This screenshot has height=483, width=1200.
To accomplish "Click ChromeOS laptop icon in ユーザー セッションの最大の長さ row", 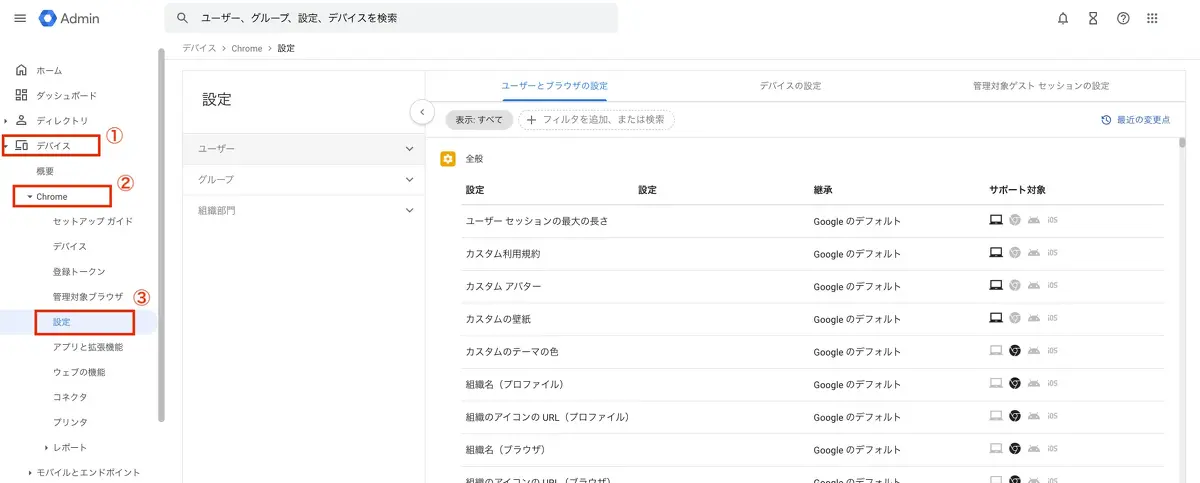I will click(x=995, y=221).
